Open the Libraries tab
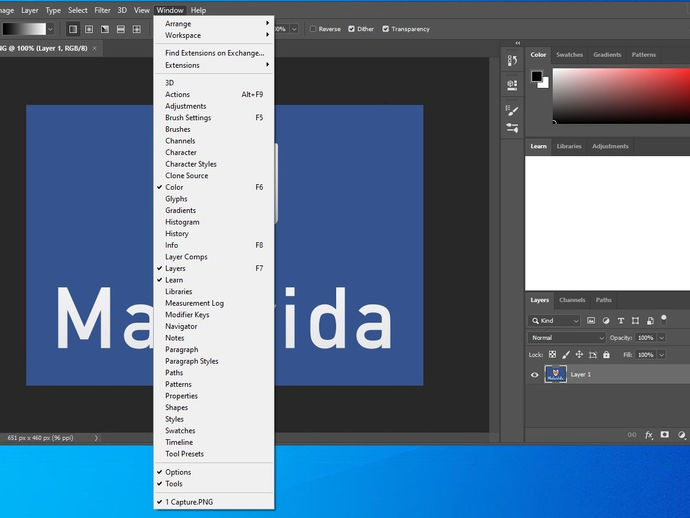 click(569, 146)
